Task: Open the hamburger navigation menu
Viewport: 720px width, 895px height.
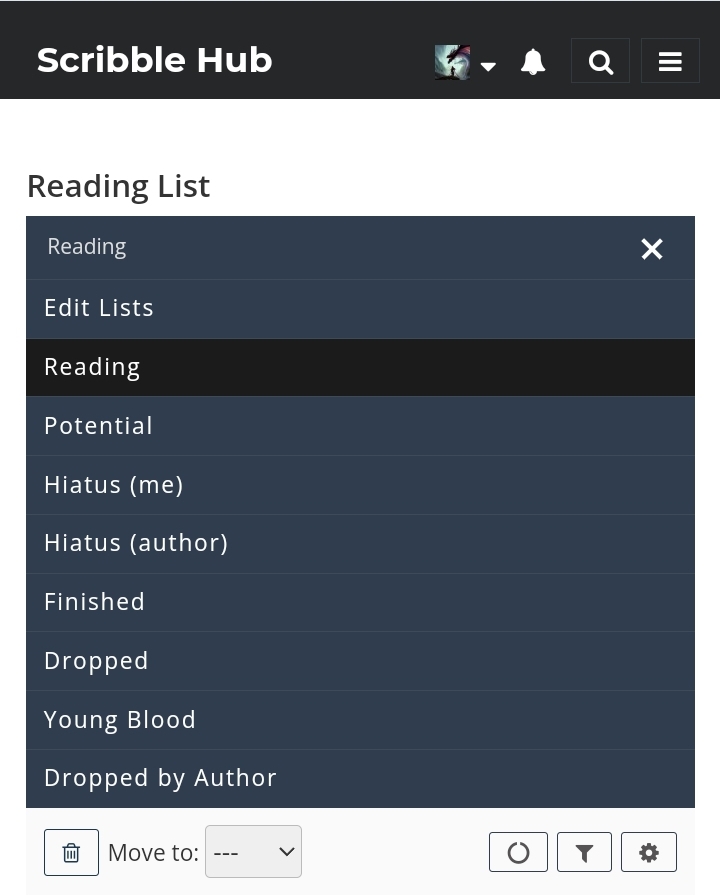Action: 670,61
